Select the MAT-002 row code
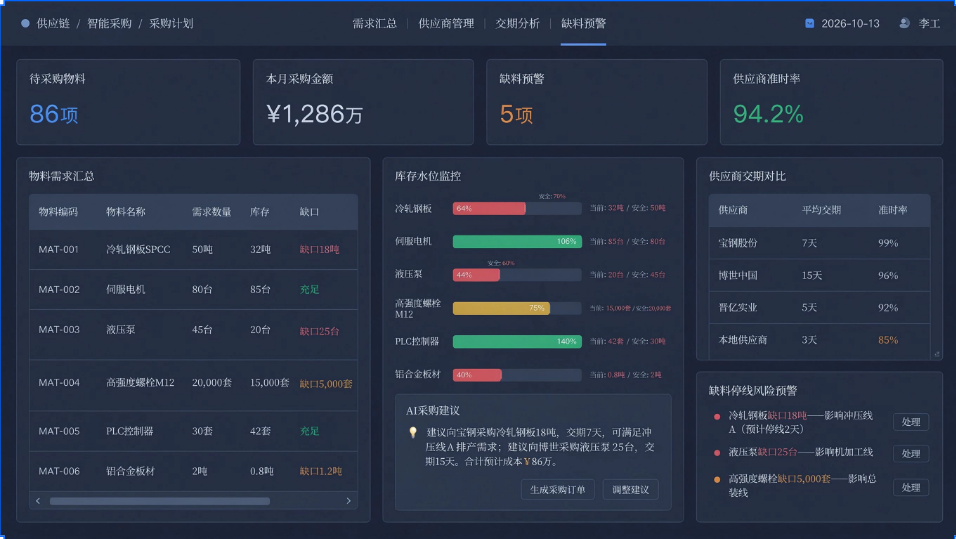This screenshot has height=539, width=956. coord(59,289)
